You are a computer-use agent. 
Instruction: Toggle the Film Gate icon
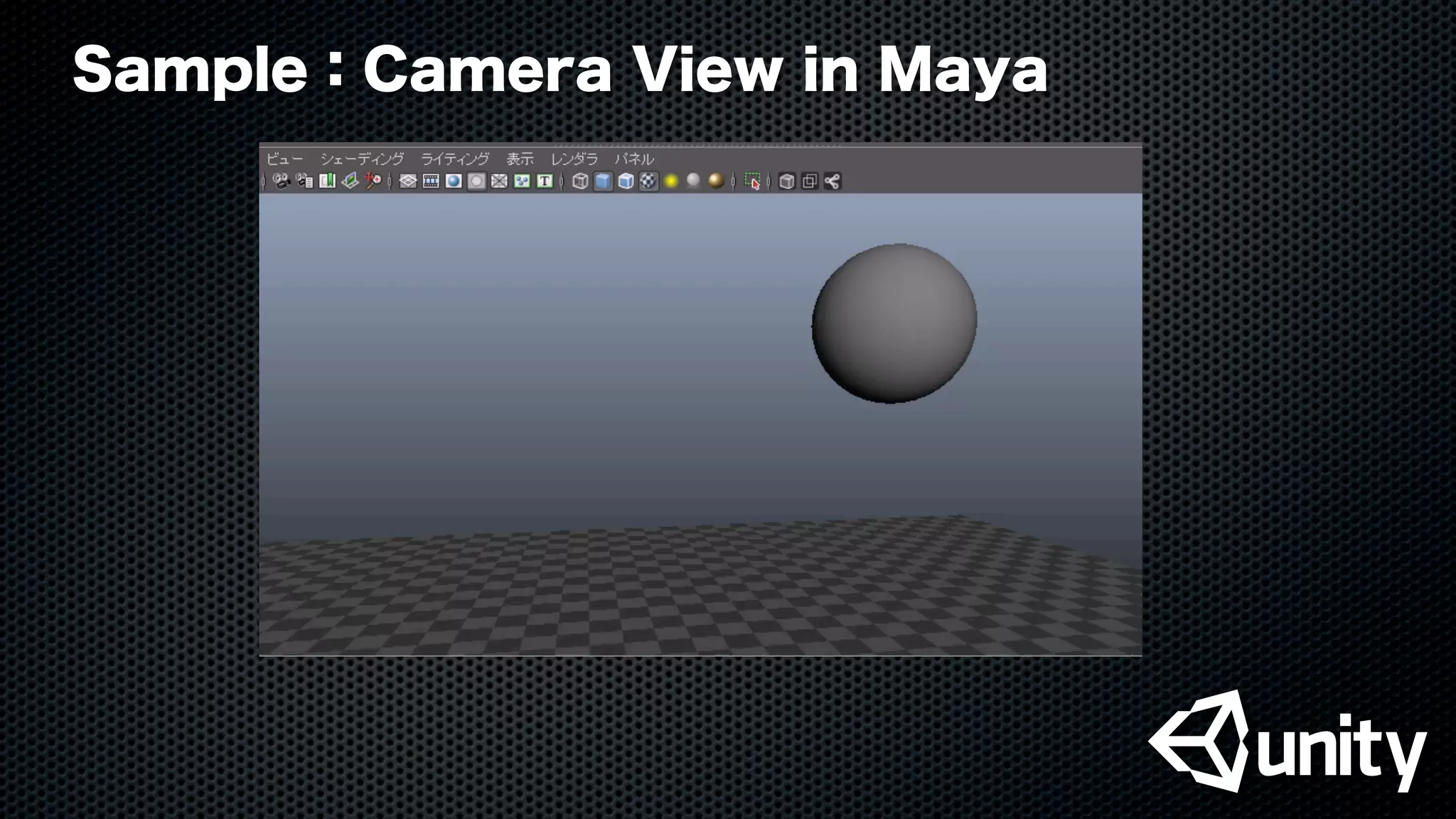[x=431, y=181]
